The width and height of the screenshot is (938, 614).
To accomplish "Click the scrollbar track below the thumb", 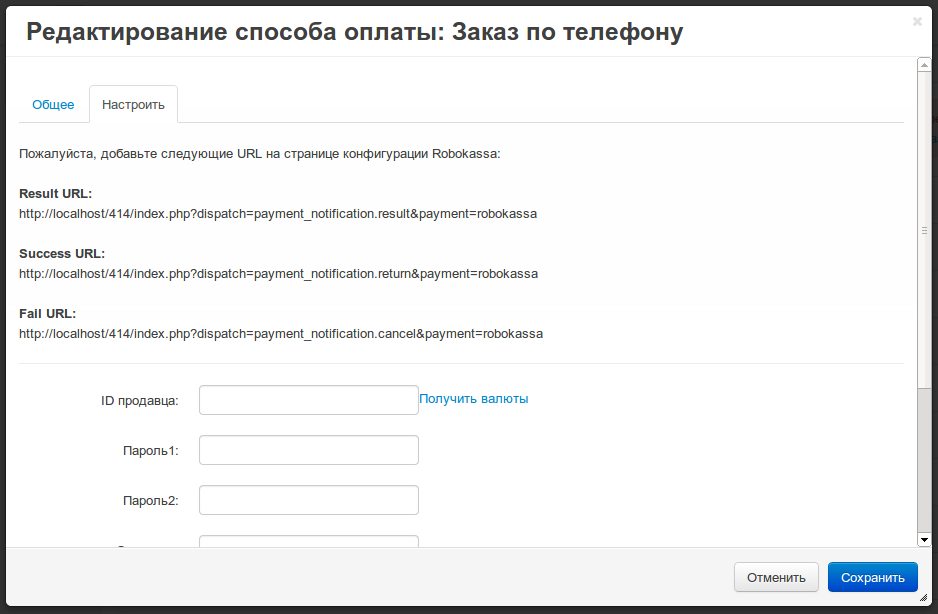I will (x=924, y=460).
